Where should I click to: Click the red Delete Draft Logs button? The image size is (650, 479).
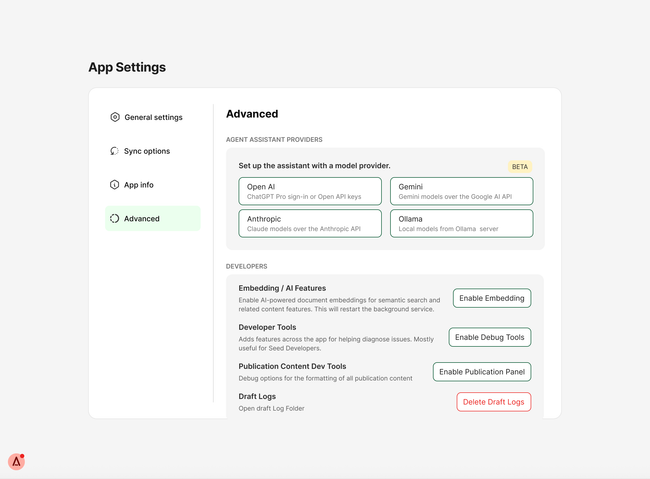[x=493, y=402]
